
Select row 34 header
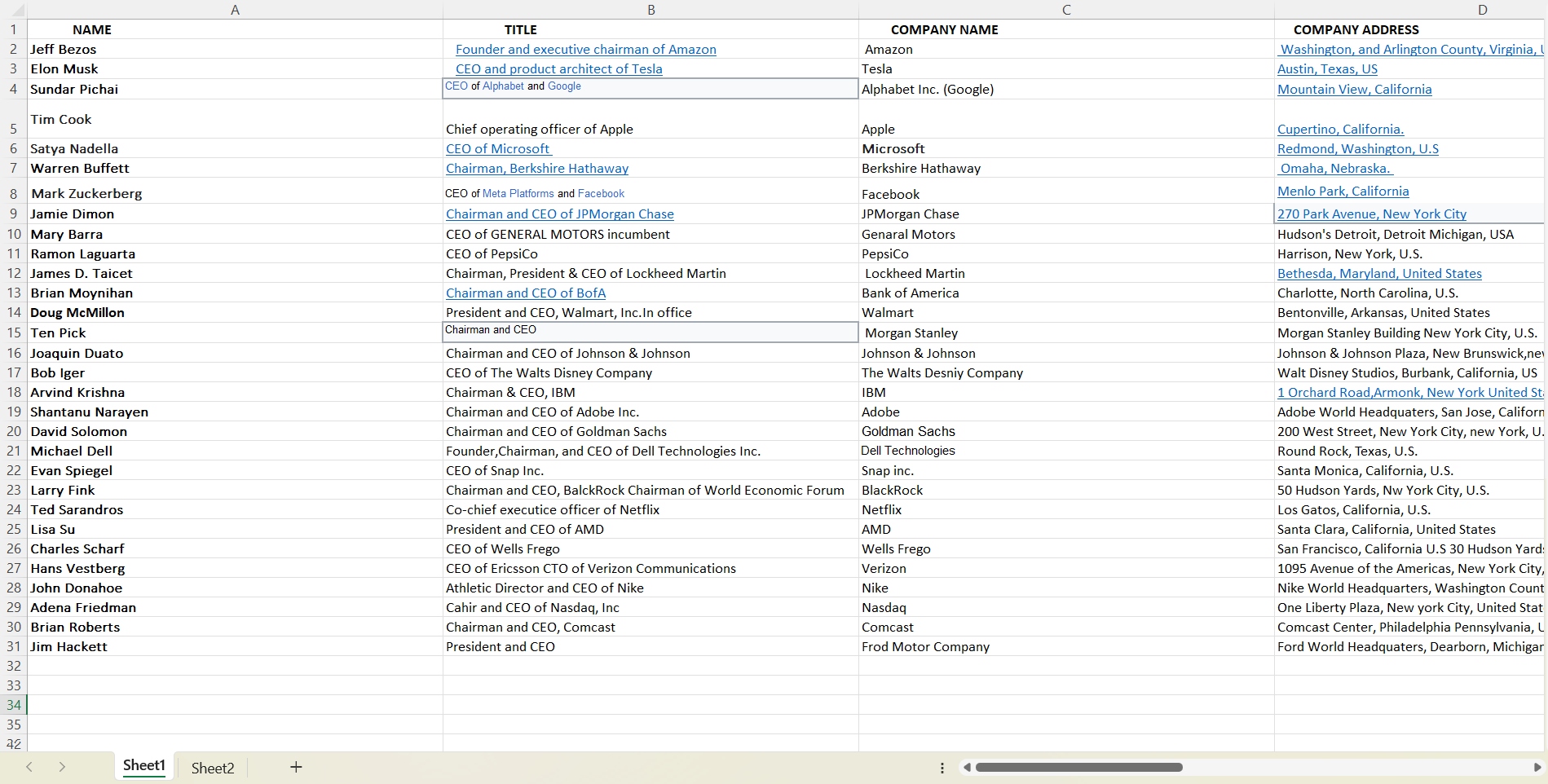(14, 705)
